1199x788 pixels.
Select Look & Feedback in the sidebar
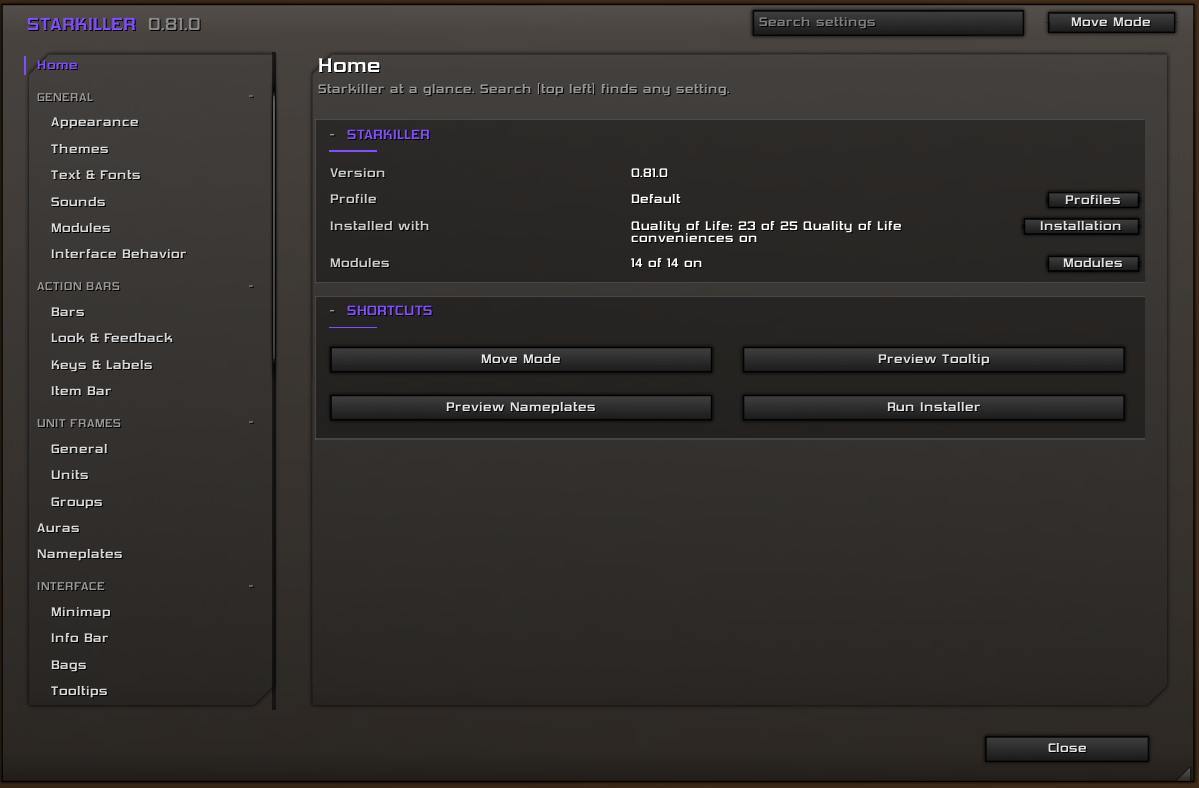pyautogui.click(x=112, y=338)
